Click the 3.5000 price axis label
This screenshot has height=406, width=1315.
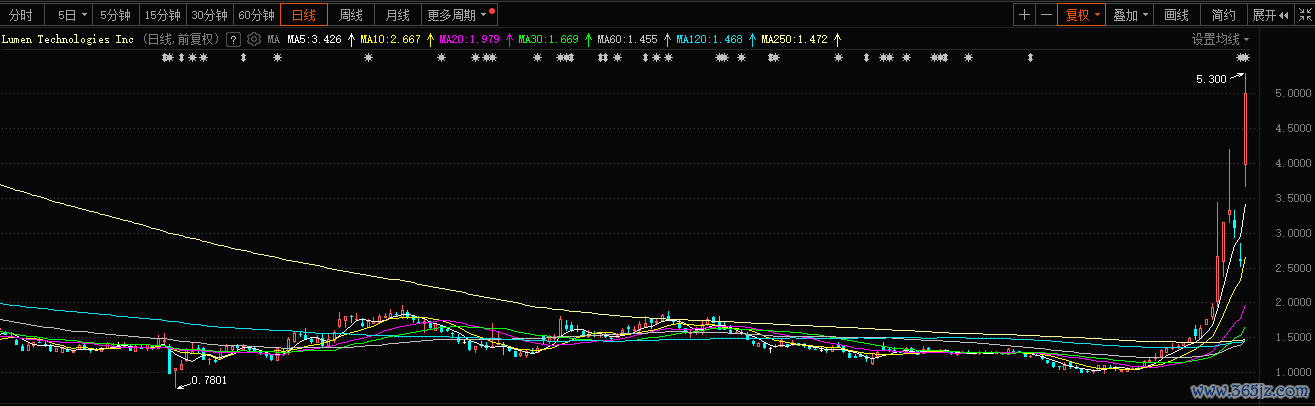(1291, 198)
